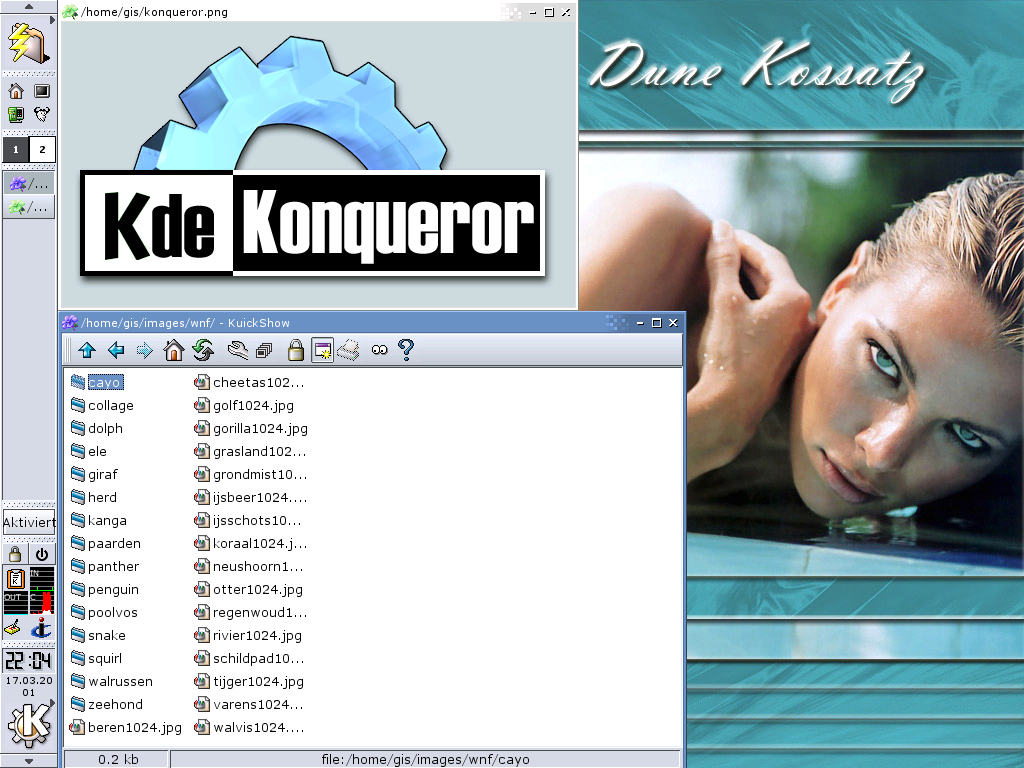Click the GNU head panel icon
Viewport: 1024px width, 768px height.
[x=42, y=115]
